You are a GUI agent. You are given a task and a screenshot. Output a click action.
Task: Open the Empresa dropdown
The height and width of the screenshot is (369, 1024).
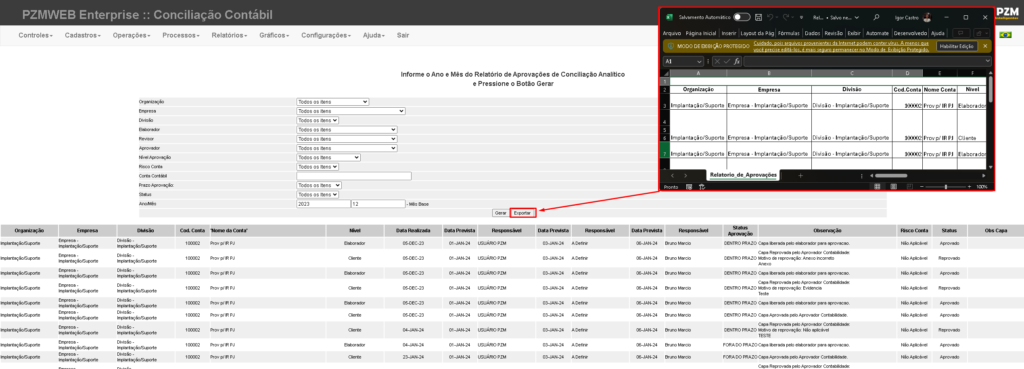pyautogui.click(x=351, y=111)
